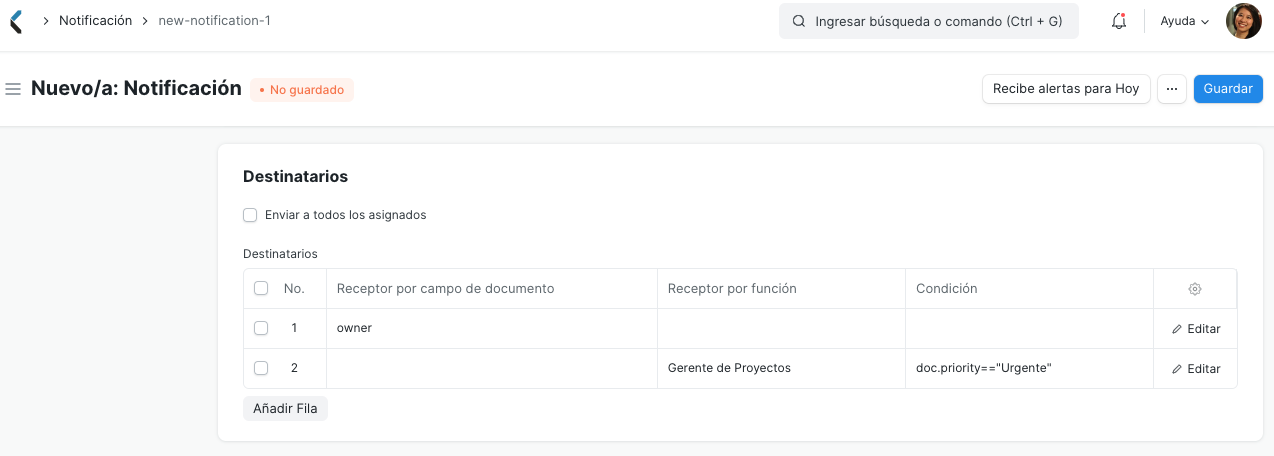The height and width of the screenshot is (456, 1274).
Task: Click empty Receptor por campo cell in row 2
Action: coord(492,368)
